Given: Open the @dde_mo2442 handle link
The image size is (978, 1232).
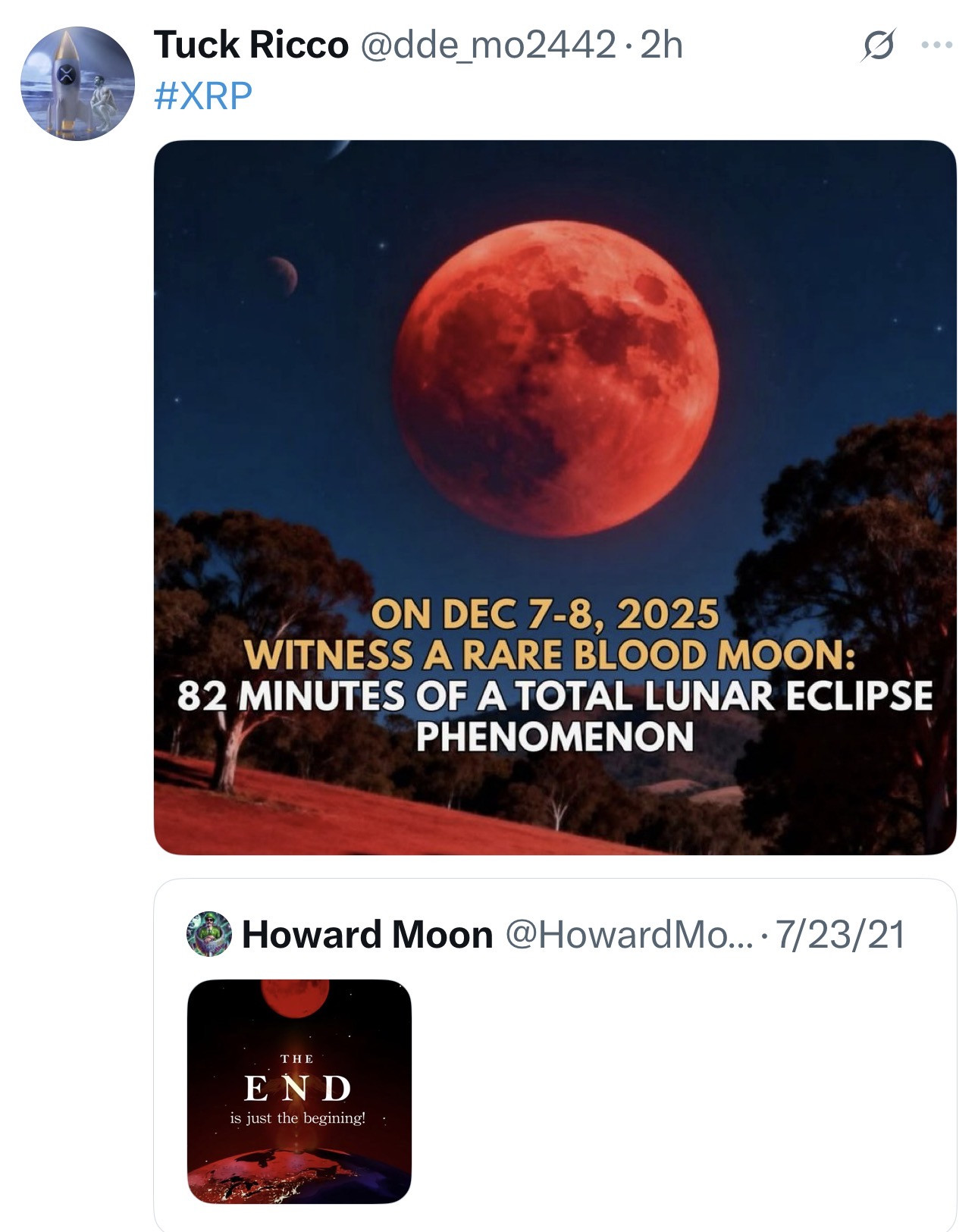Looking at the screenshot, I should pyautogui.click(x=487, y=45).
